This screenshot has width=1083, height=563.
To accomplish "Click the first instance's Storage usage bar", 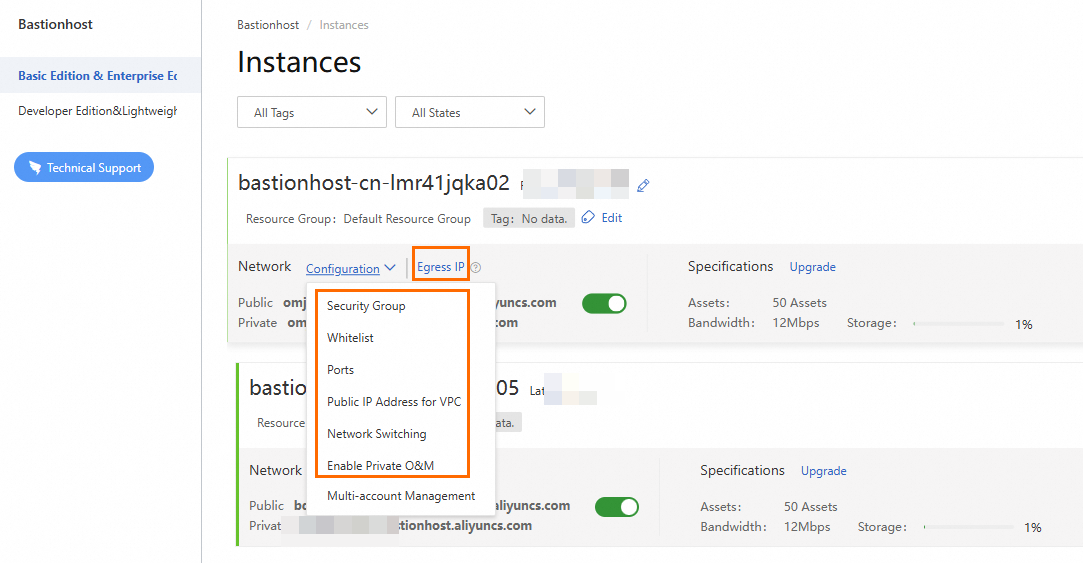I will [958, 323].
